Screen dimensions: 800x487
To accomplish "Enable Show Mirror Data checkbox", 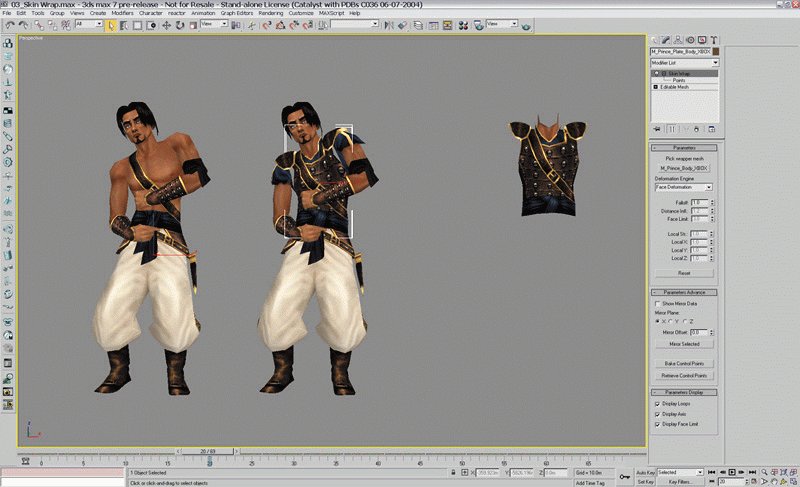I will coord(658,303).
